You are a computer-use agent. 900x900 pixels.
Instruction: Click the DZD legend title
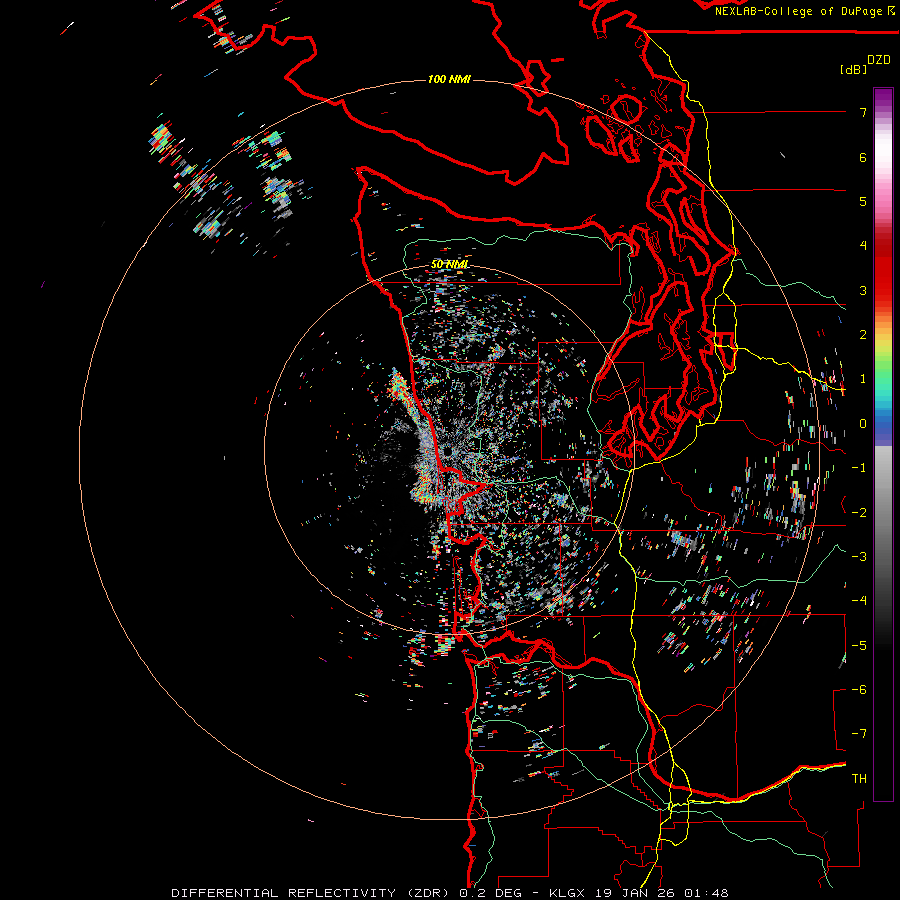tap(879, 60)
